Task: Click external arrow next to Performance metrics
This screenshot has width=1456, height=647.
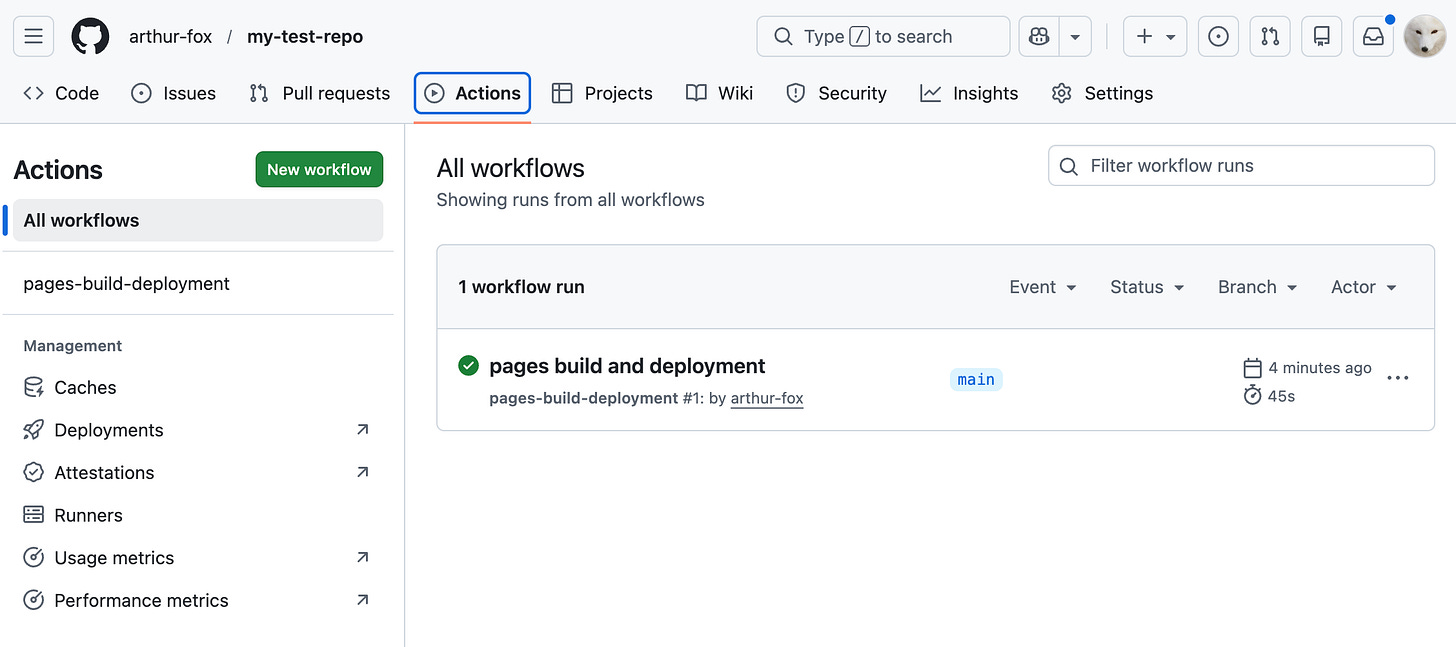Action: coord(362,600)
